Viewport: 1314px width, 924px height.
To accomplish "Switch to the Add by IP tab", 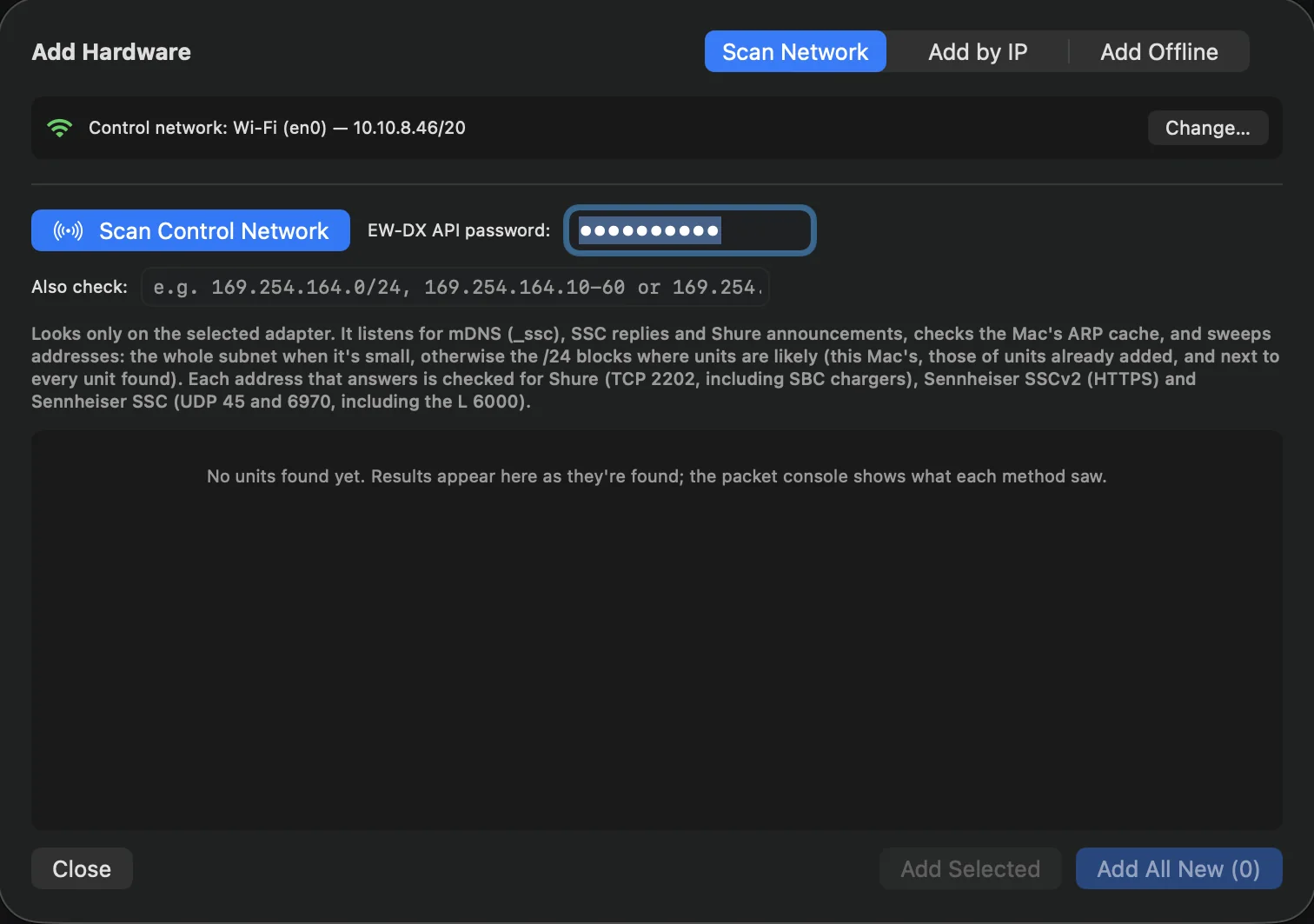I will coord(978,52).
